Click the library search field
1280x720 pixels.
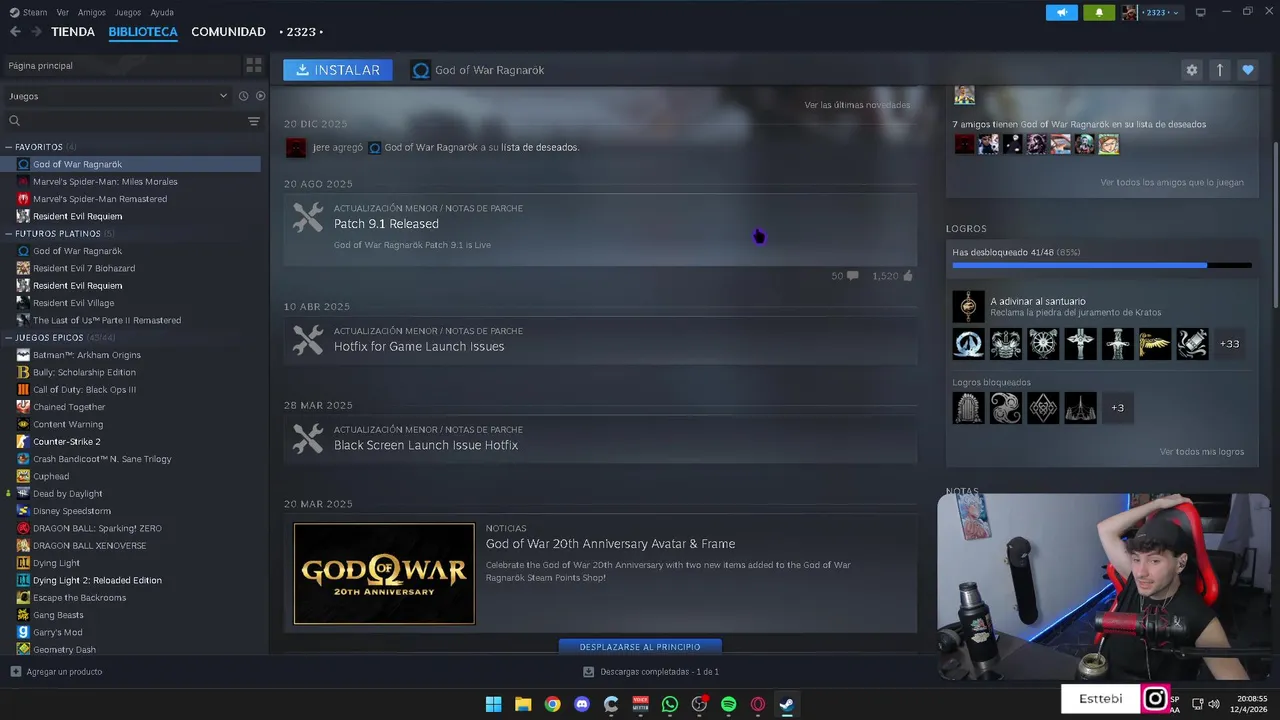tap(125, 121)
